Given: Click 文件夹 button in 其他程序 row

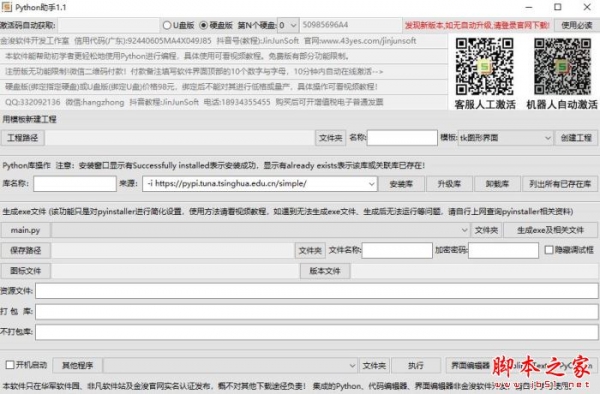Looking at the screenshot, I should [x=374, y=365].
